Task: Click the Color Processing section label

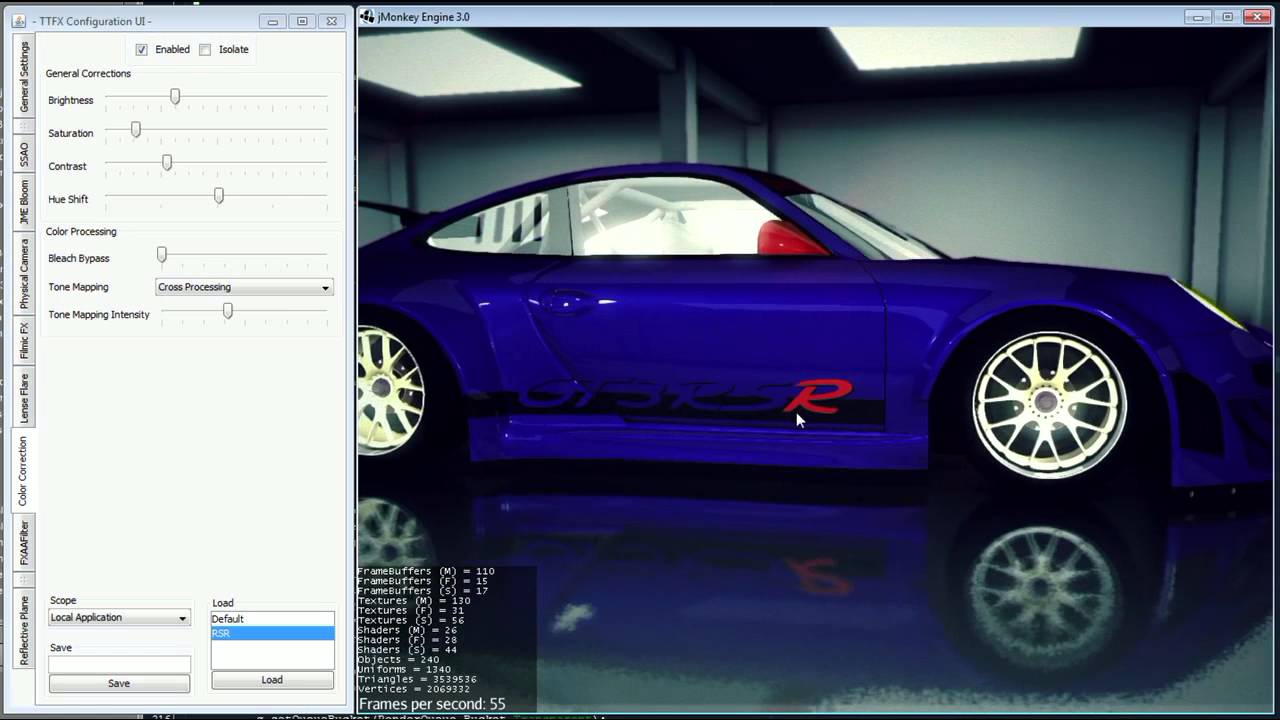Action: (81, 231)
